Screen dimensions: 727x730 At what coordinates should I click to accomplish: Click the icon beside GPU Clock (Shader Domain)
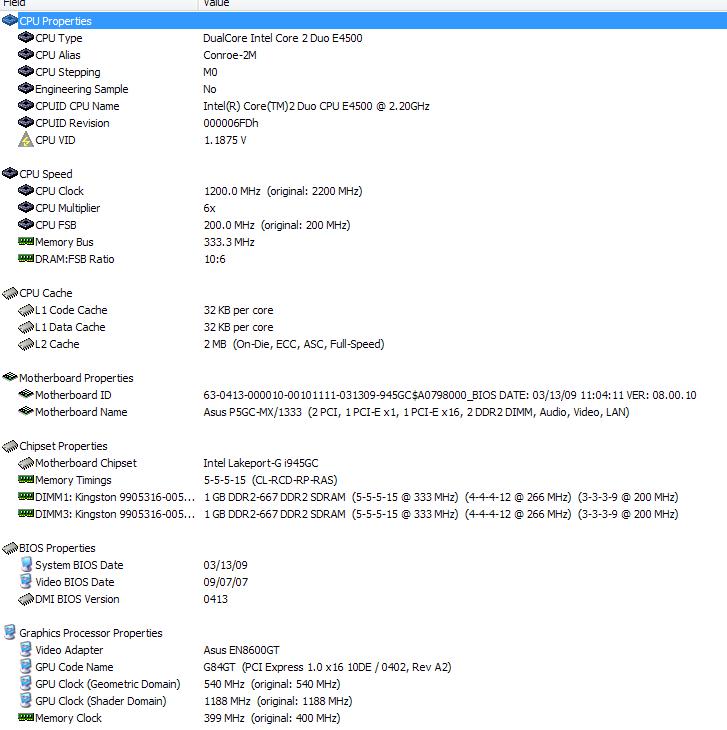[x=27, y=700]
